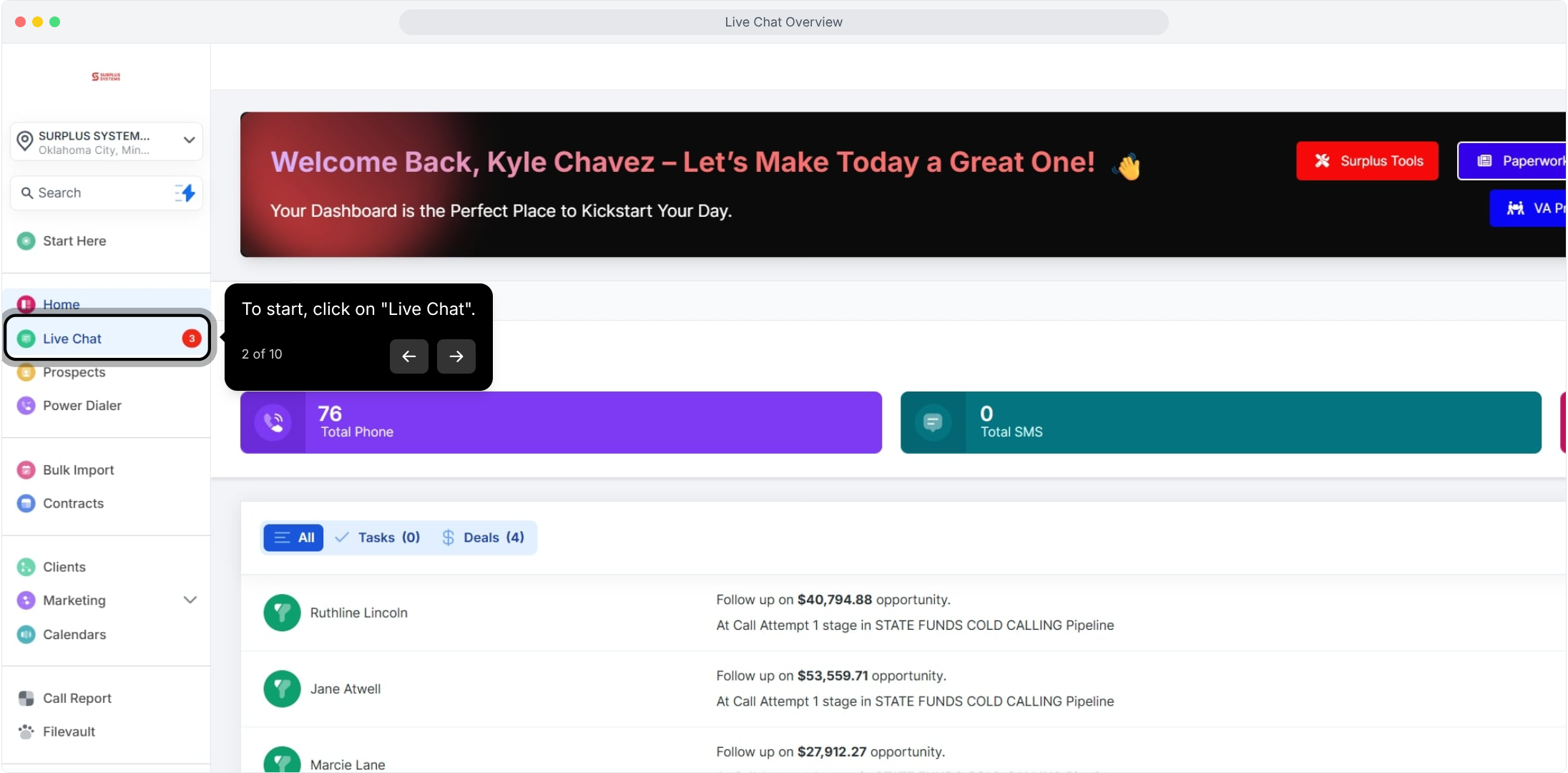Open Bulk Import from sidebar icon
The height and width of the screenshot is (773, 1568).
[26, 470]
